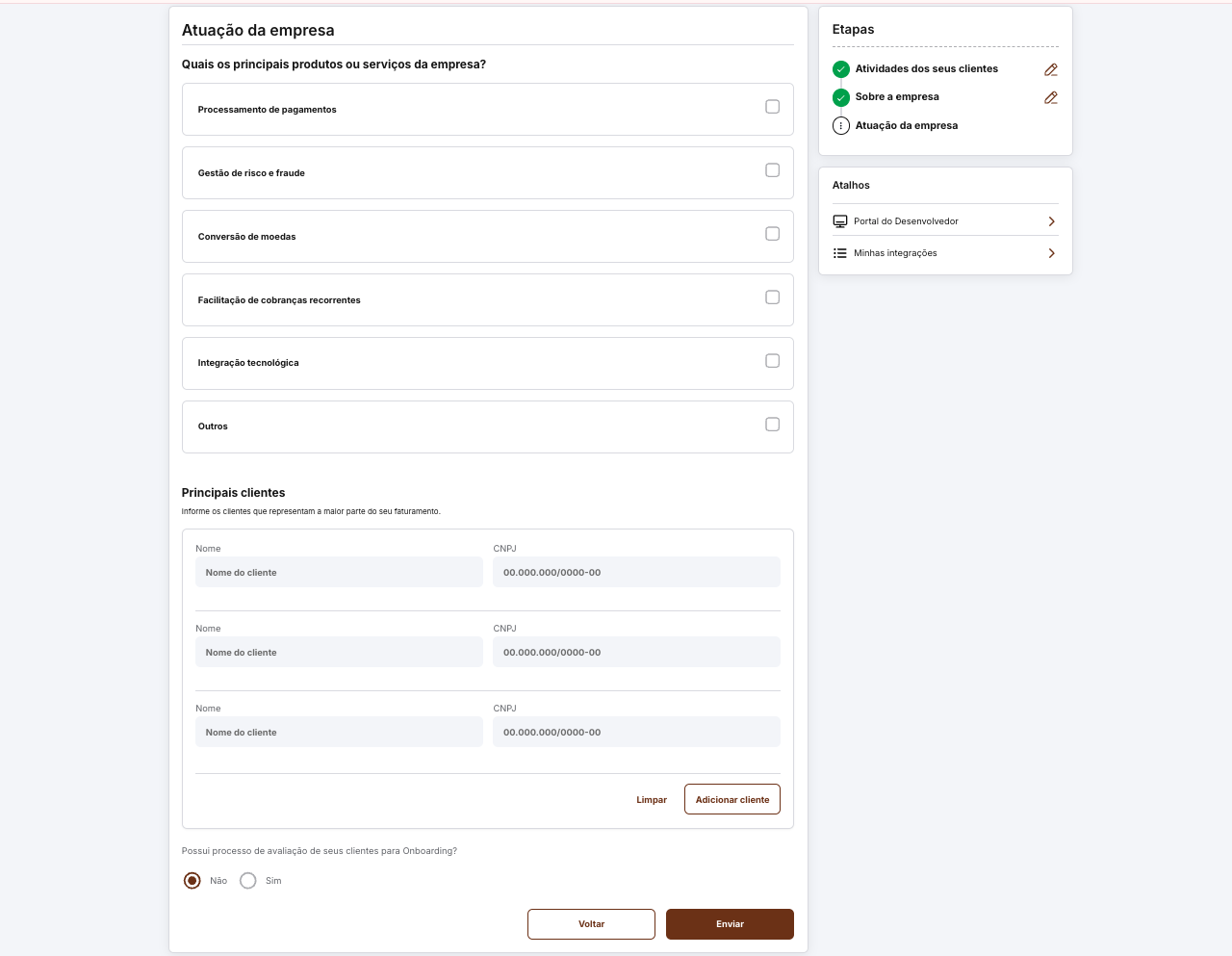Tick the Conversão de moedas checkbox
This screenshot has width=1232, height=956.
[772, 234]
